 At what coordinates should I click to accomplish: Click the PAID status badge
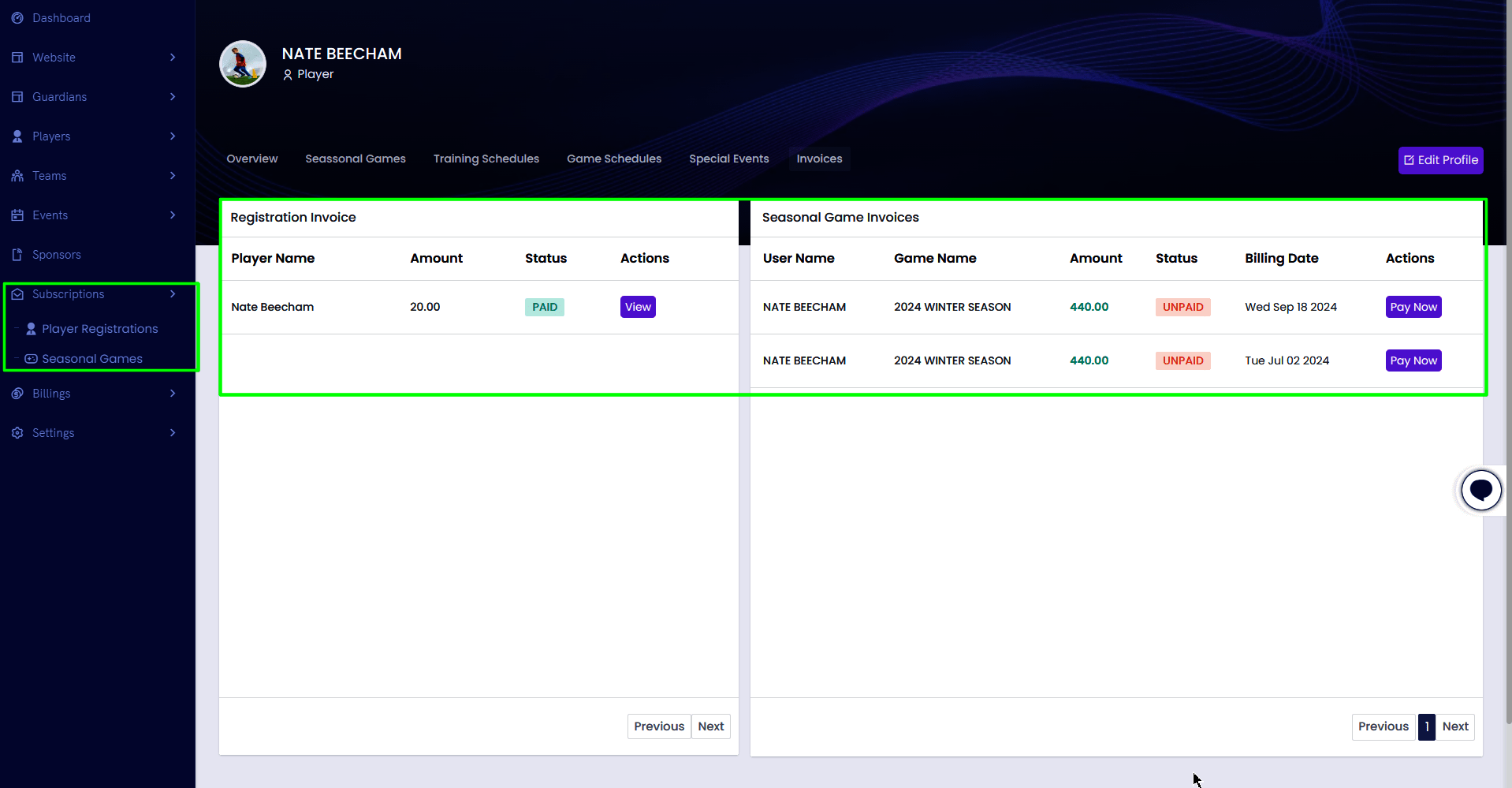[545, 307]
